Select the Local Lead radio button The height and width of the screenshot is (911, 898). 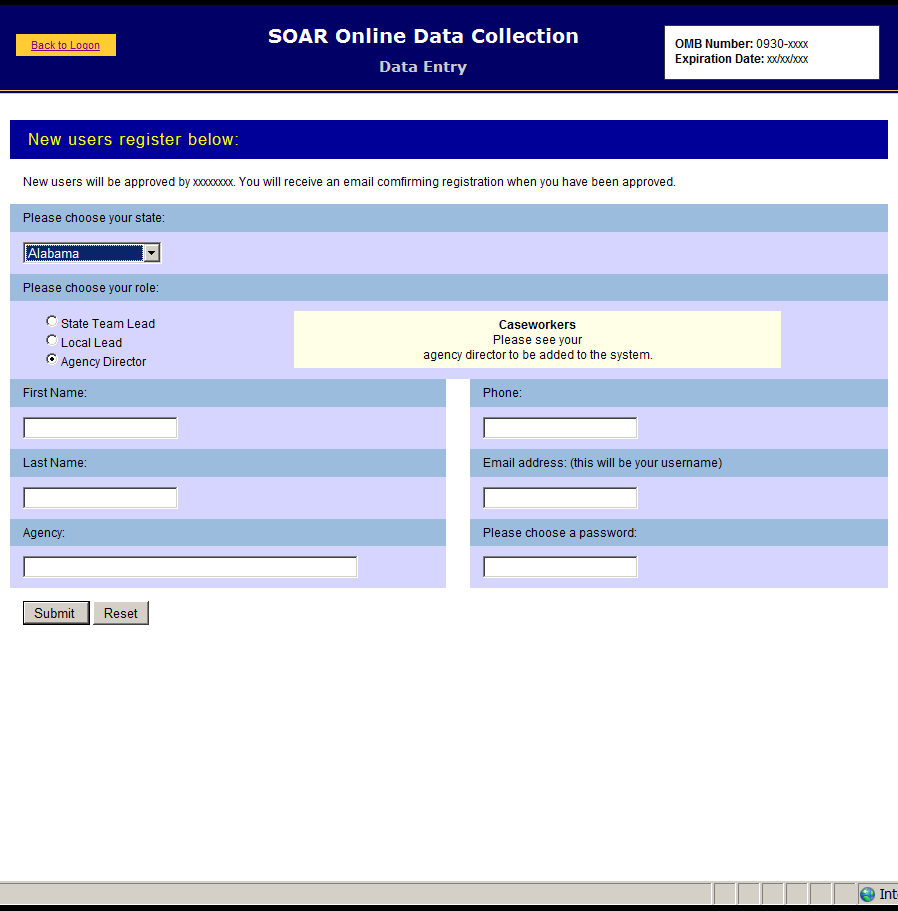click(x=52, y=340)
